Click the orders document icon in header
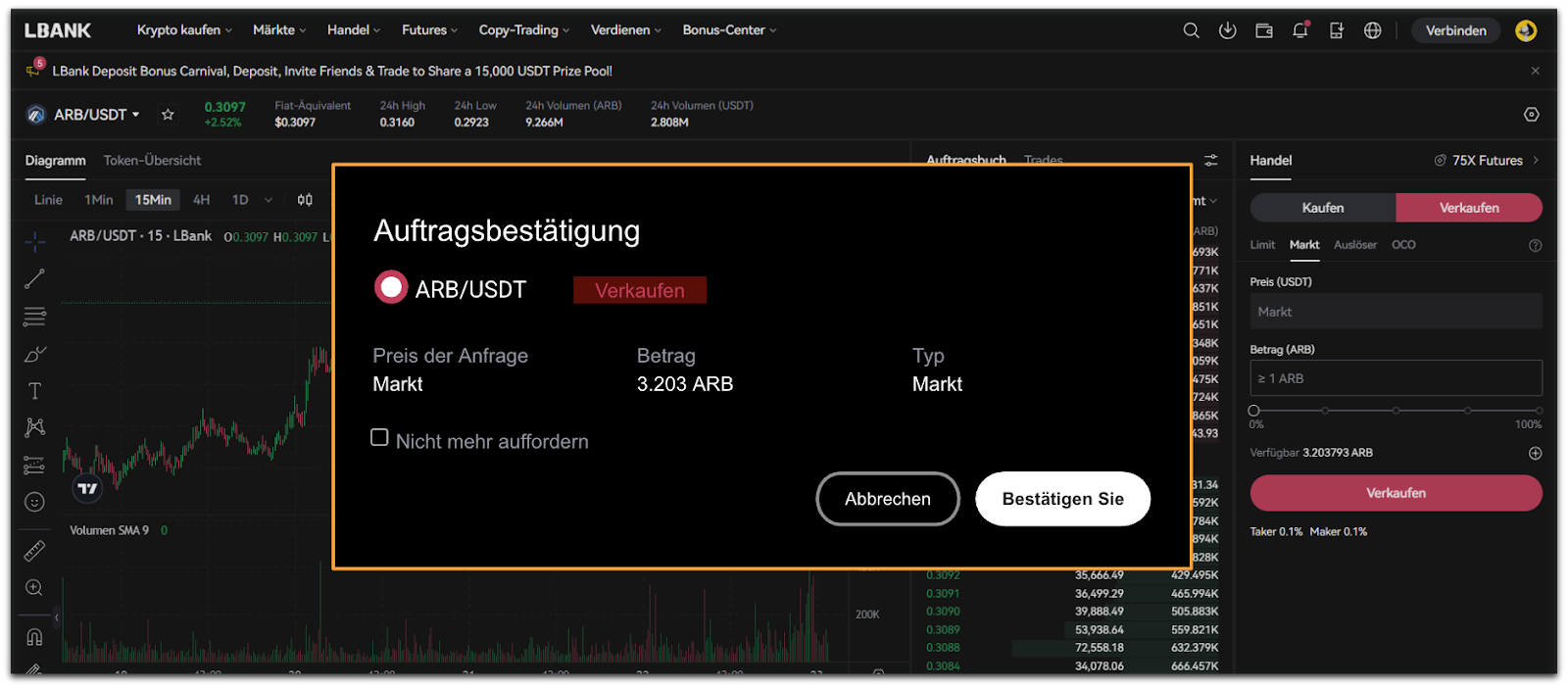The height and width of the screenshot is (689, 1568). point(1337,30)
